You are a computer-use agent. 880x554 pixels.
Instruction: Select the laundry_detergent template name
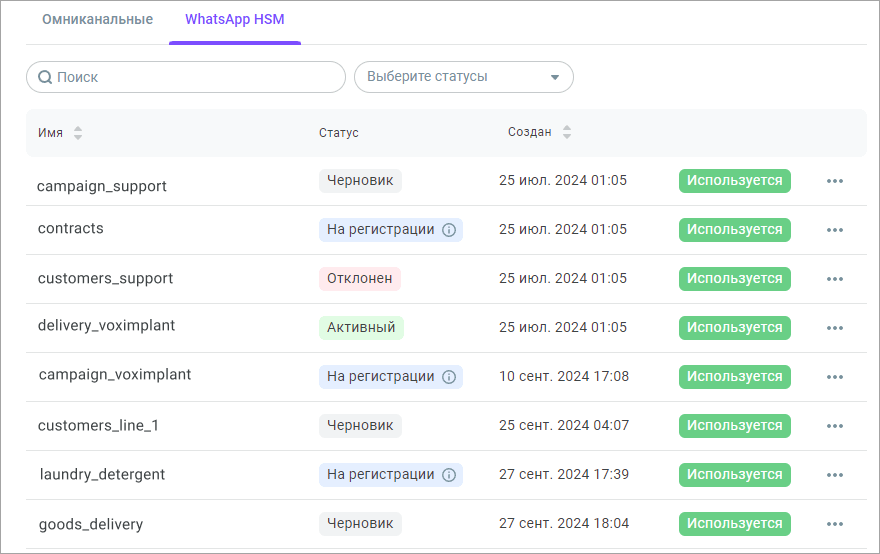click(102, 475)
